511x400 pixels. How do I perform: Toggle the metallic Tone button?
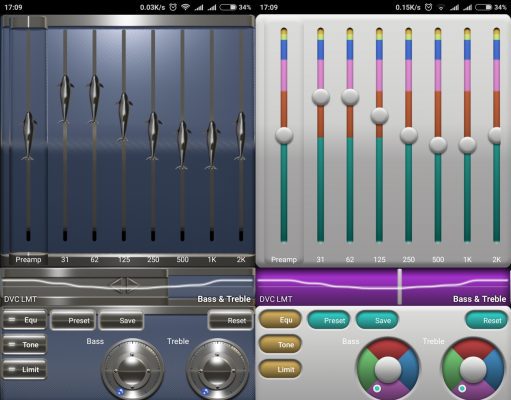click(x=24, y=345)
